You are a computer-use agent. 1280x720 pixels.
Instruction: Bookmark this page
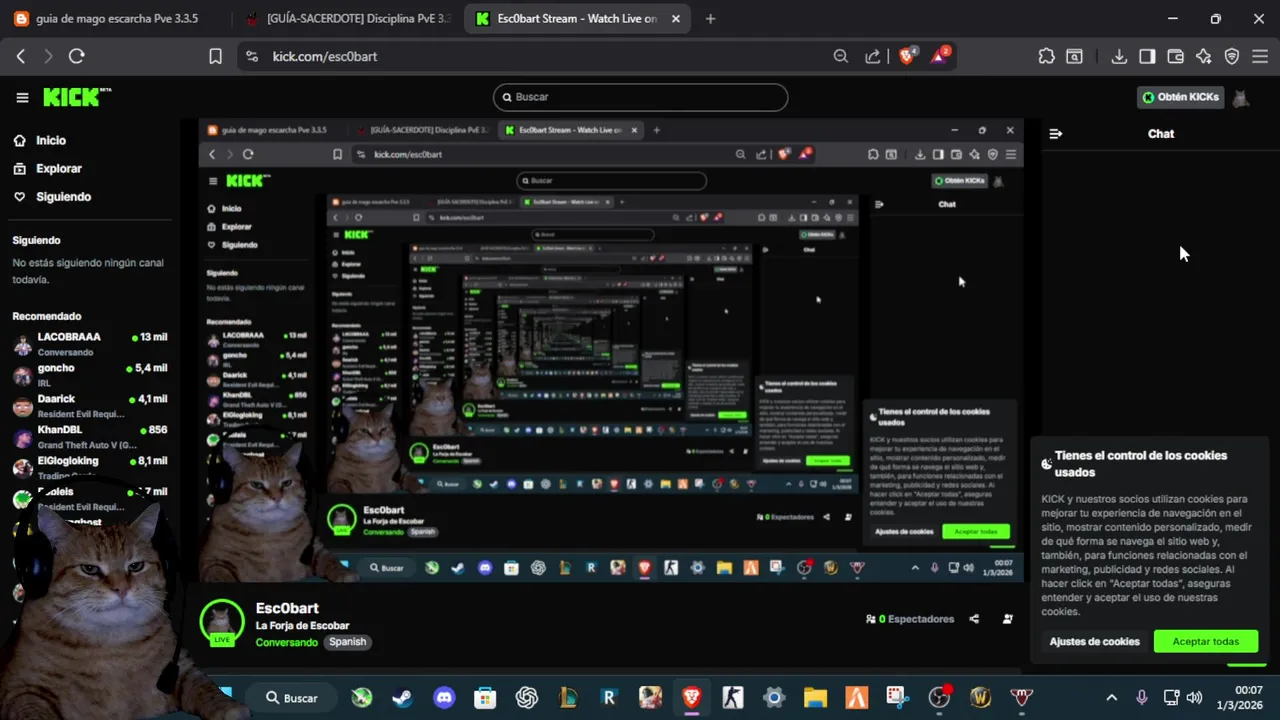coord(215,57)
